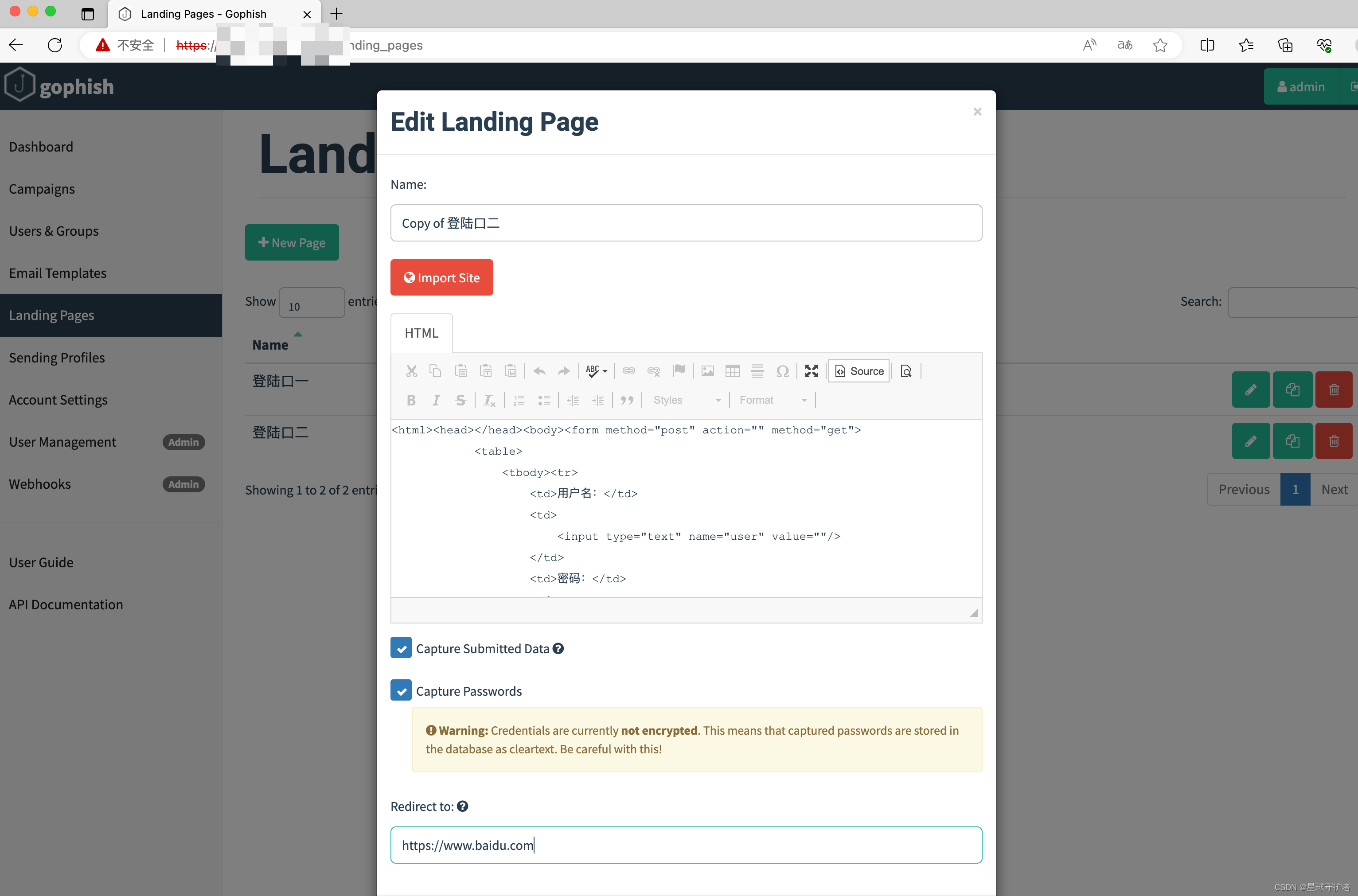Click the Anchor flag icon
Image resolution: width=1358 pixels, height=896 pixels.
pyautogui.click(x=679, y=371)
